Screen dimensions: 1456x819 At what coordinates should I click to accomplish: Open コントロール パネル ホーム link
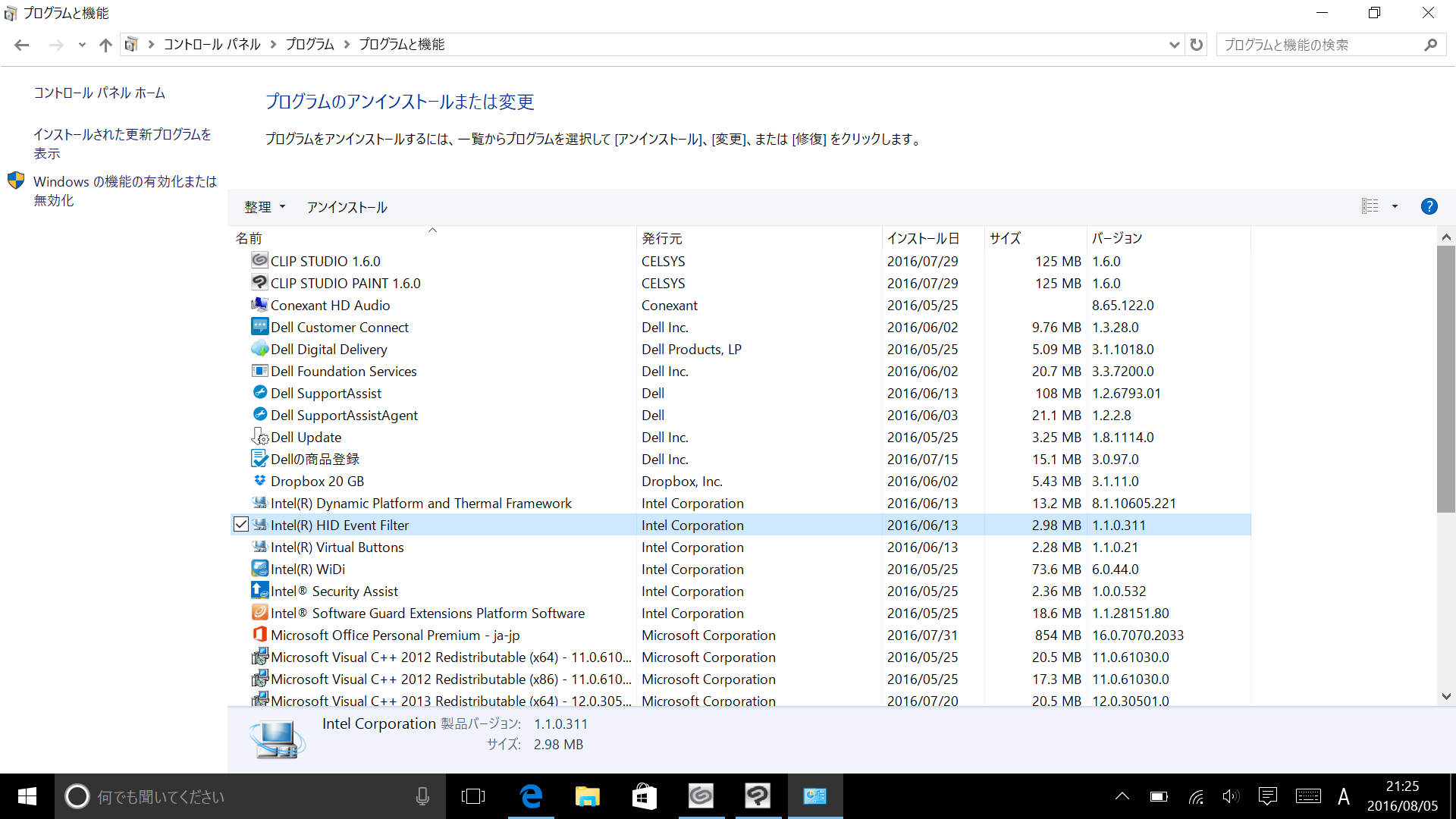(99, 93)
